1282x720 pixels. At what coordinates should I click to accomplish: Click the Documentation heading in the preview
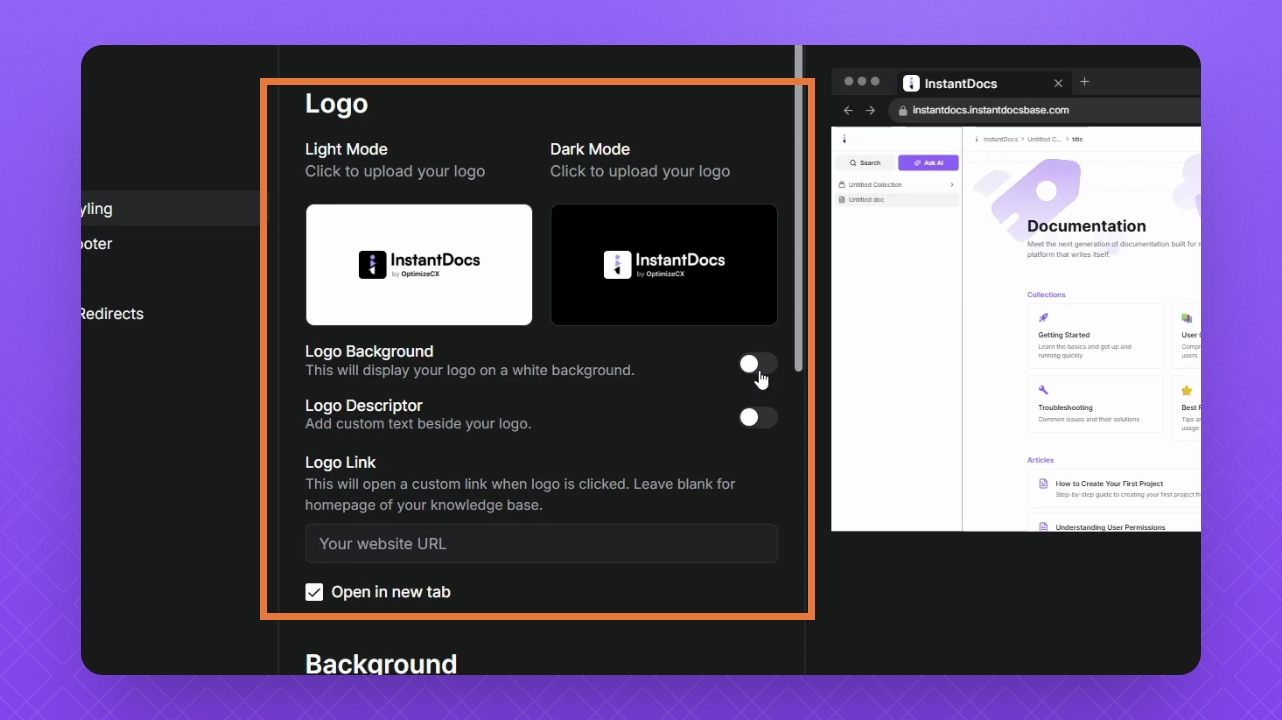[x=1086, y=226]
